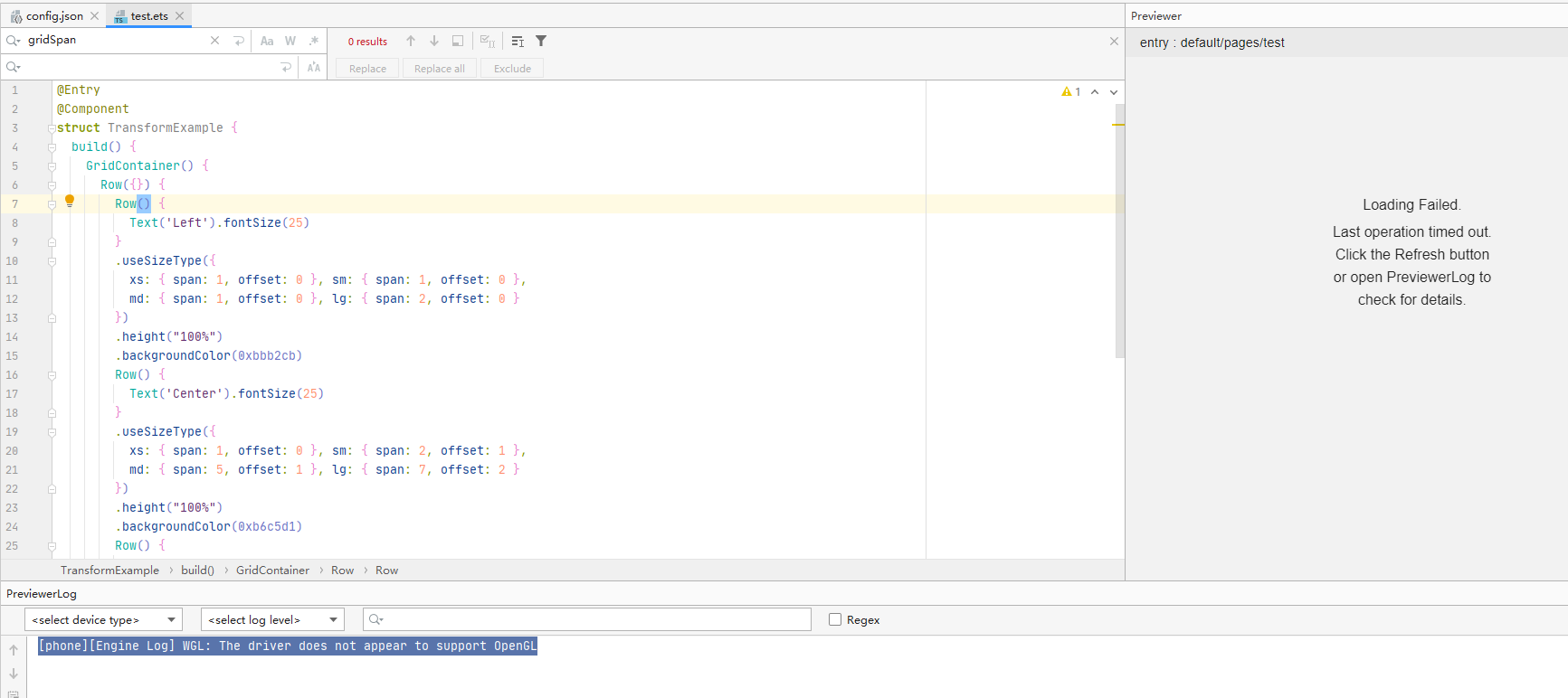The height and width of the screenshot is (698, 1568).
Task: Insert new line in the find field
Action: coord(239,41)
